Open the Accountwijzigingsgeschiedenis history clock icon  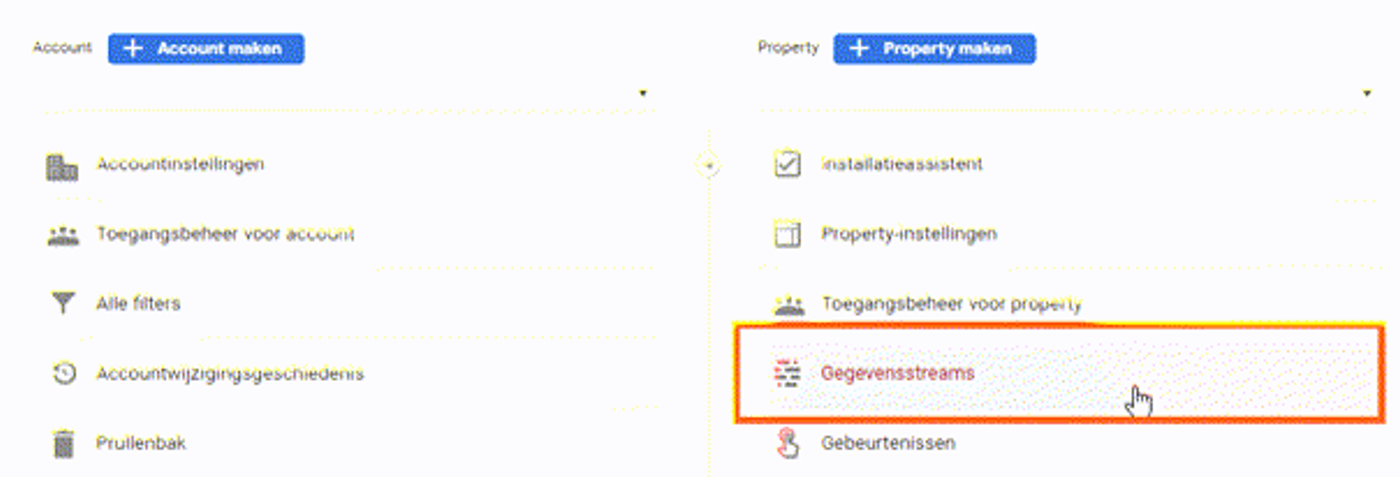click(64, 374)
